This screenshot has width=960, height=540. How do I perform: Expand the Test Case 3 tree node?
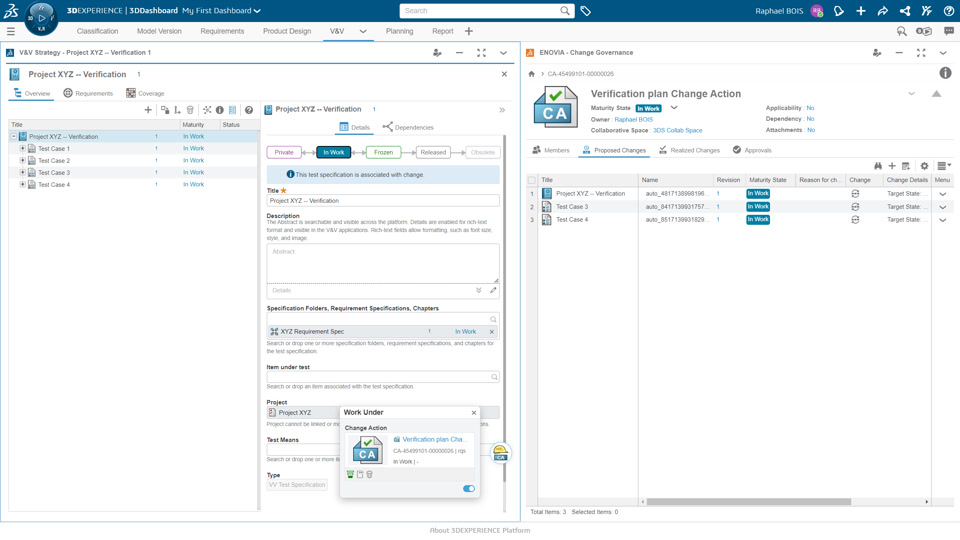(x=23, y=173)
